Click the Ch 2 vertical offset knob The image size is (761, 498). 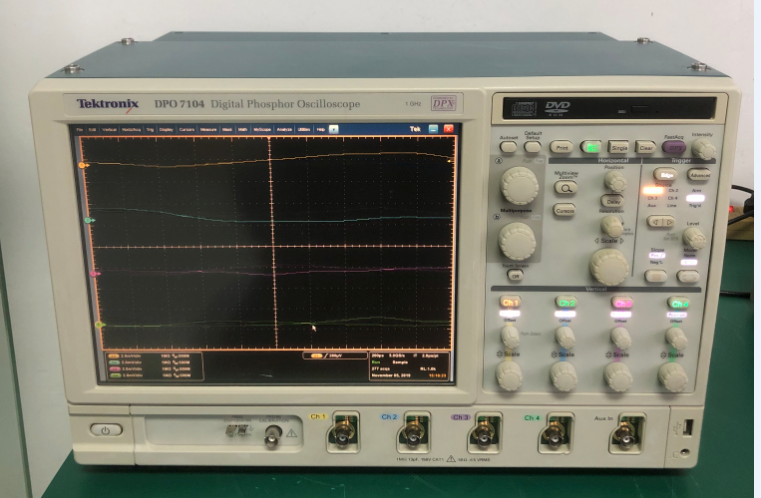(565, 337)
